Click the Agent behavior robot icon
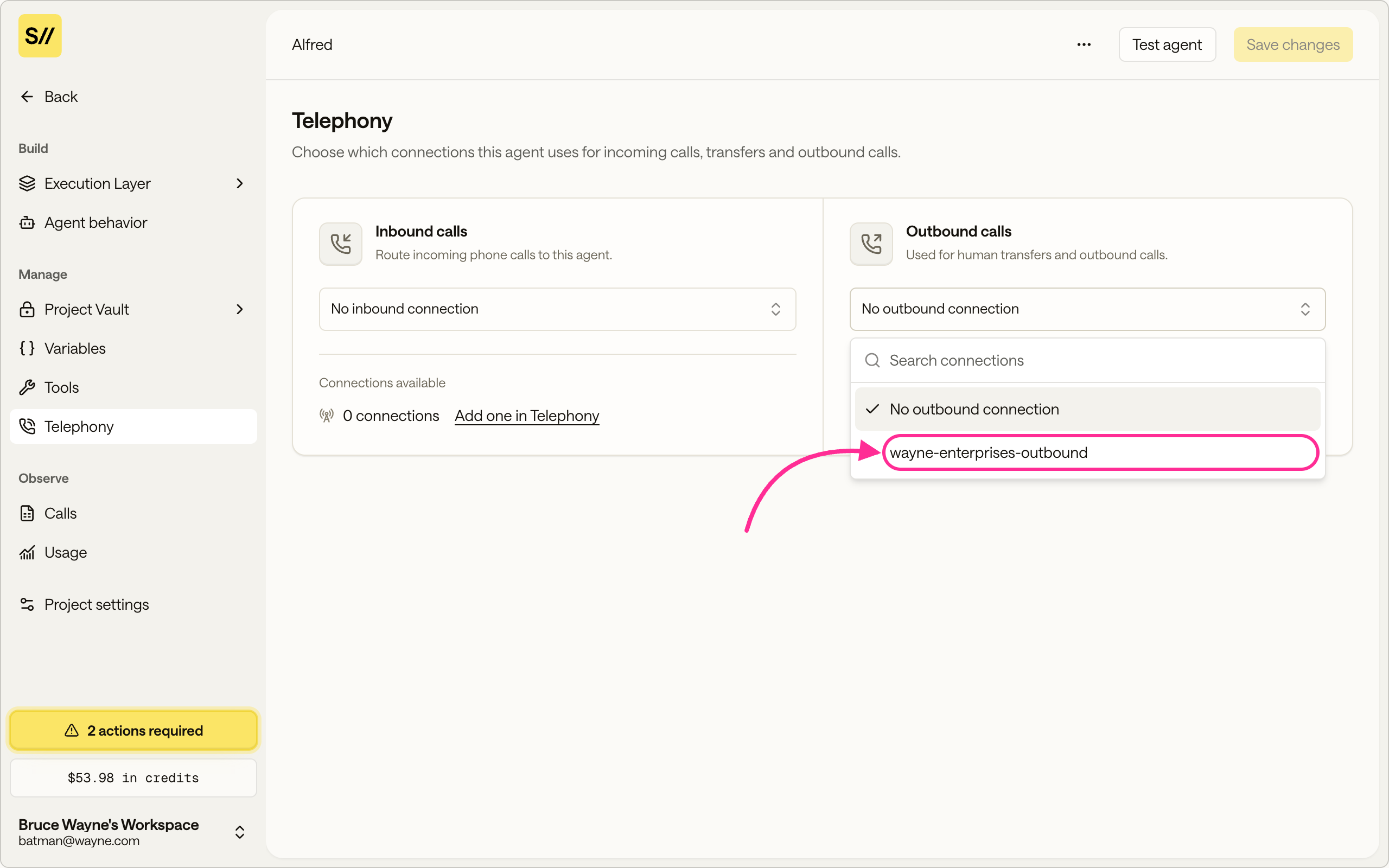Viewport: 1389px width, 868px height. pos(27,223)
